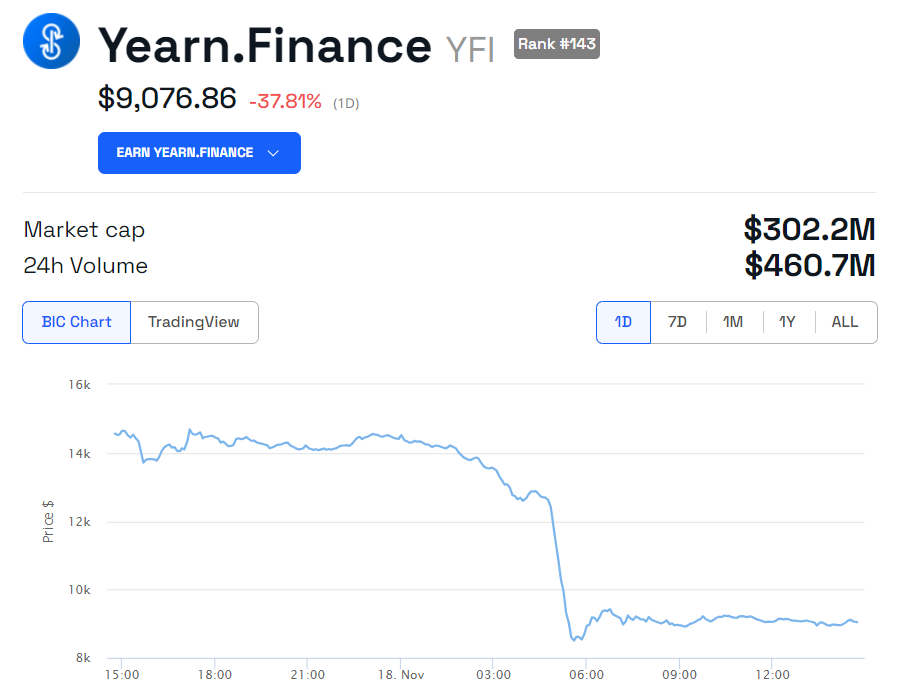Screen dimensions: 898x685
Task: Select the ALL time range
Action: (x=845, y=322)
